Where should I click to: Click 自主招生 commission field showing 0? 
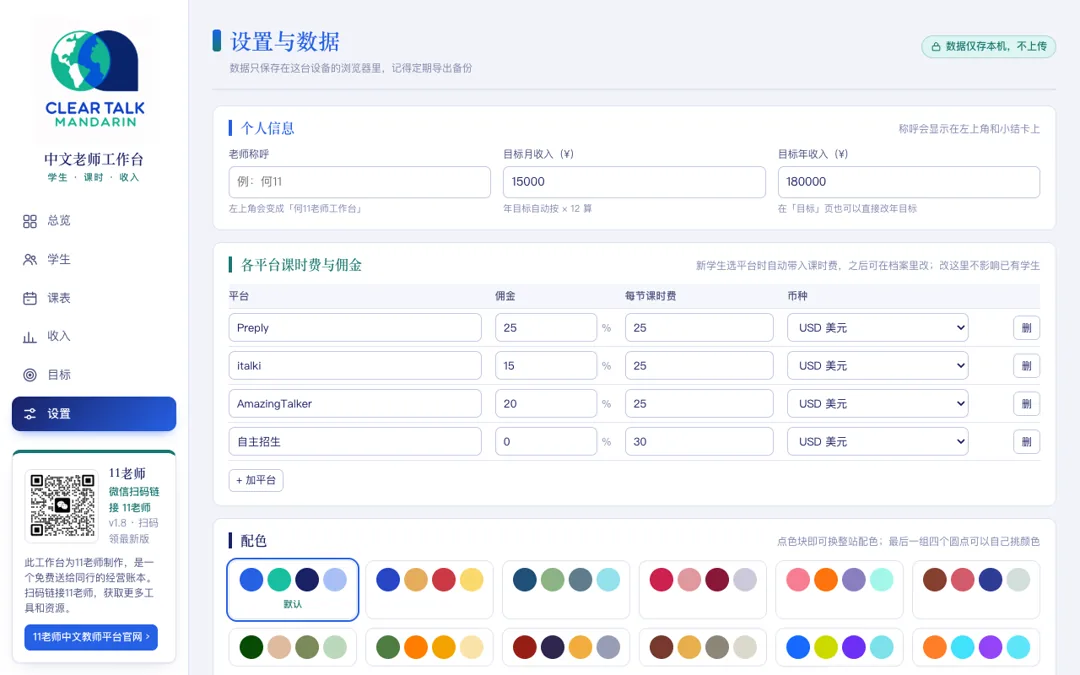point(546,442)
